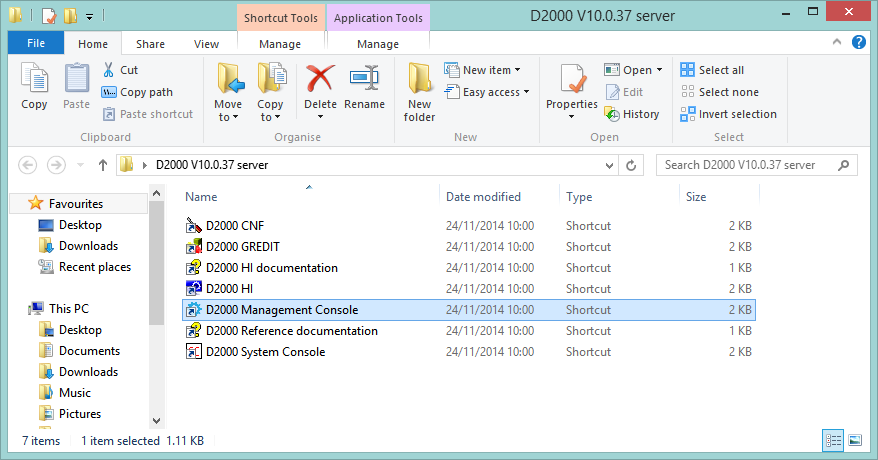Create a New folder from the ribbon
Viewport: 878px width, 460px height.
(419, 80)
